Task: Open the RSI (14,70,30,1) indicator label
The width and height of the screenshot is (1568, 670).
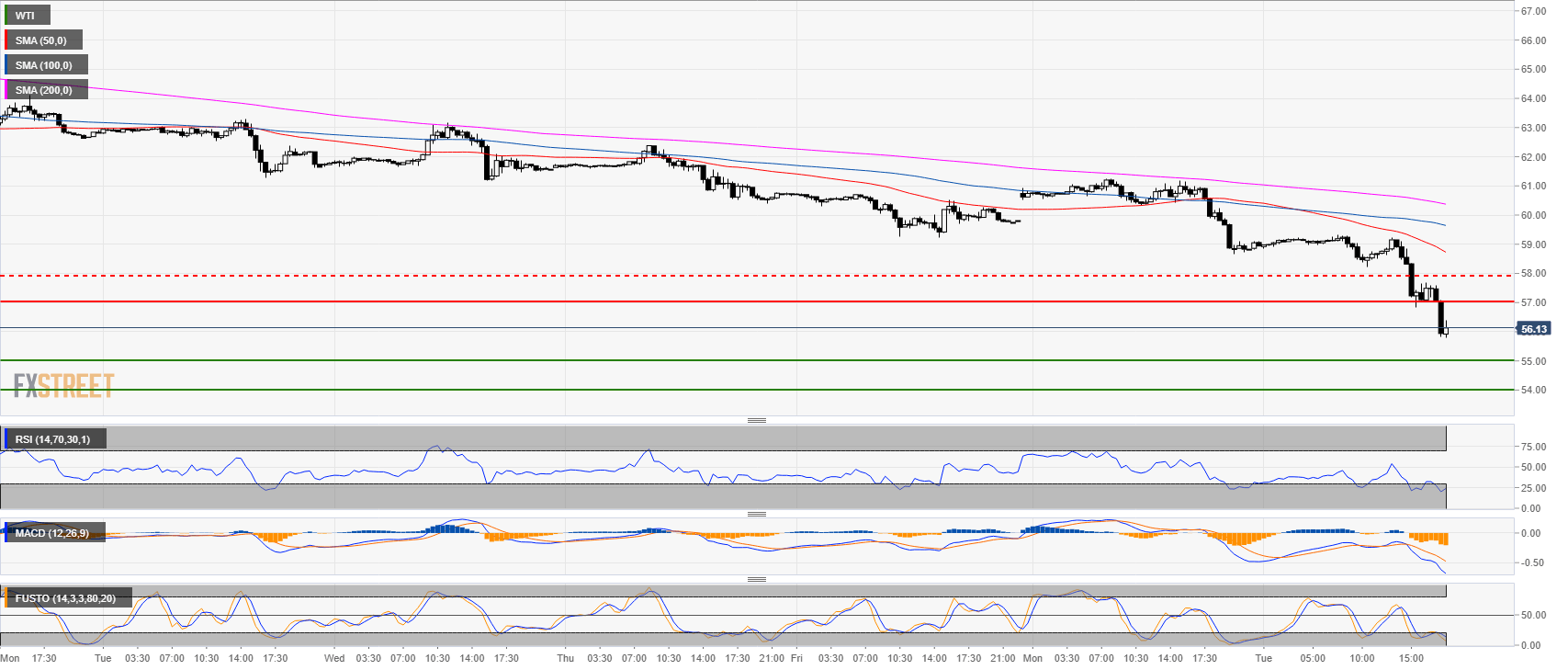Action: tap(53, 439)
